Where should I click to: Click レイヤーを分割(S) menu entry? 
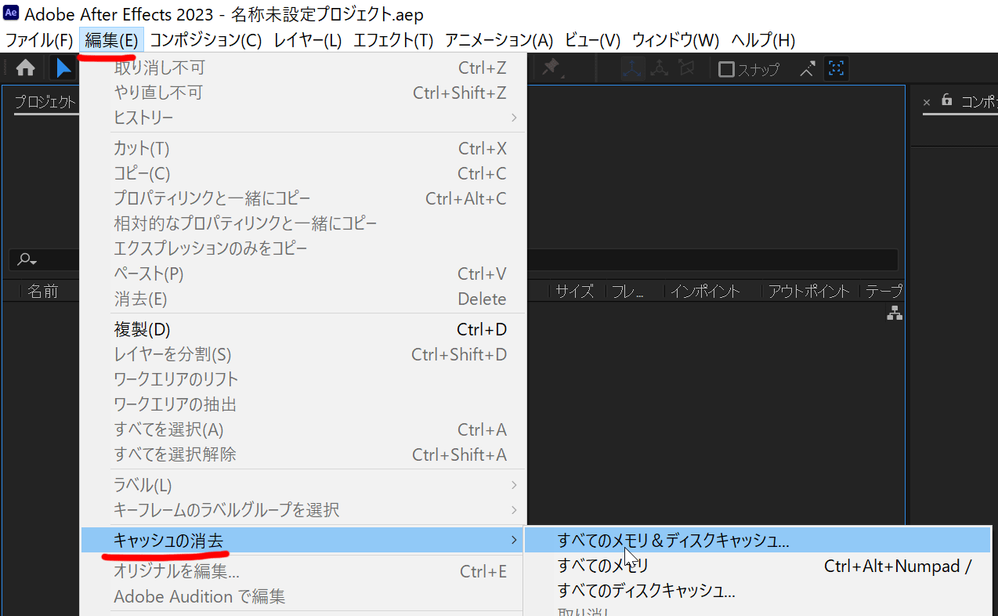(304, 354)
